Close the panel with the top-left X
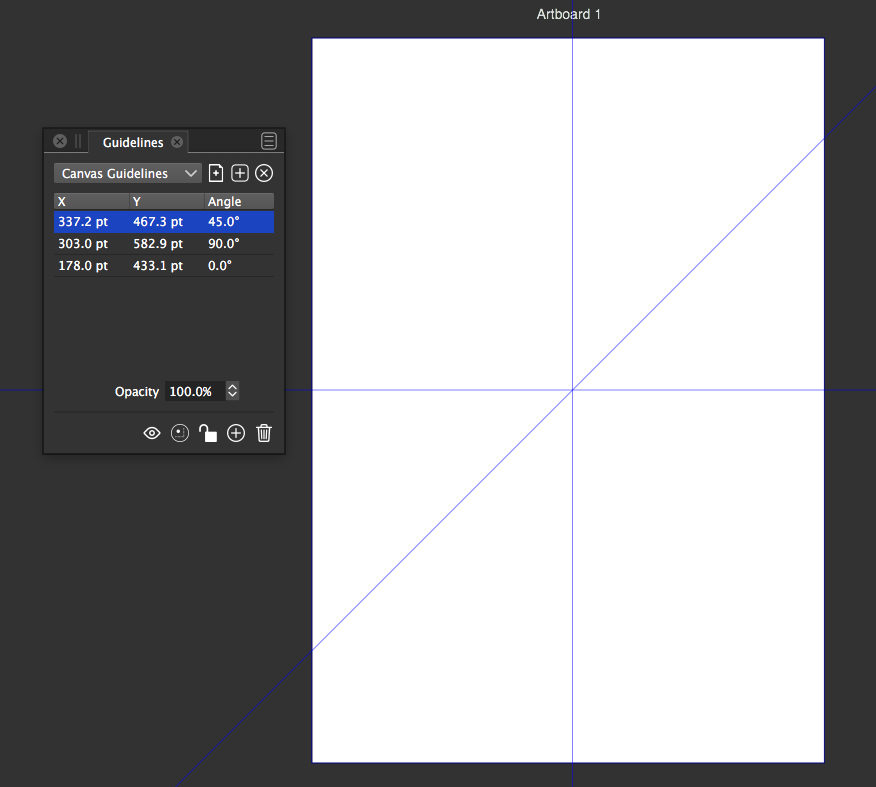The height and width of the screenshot is (787, 876). point(60,141)
